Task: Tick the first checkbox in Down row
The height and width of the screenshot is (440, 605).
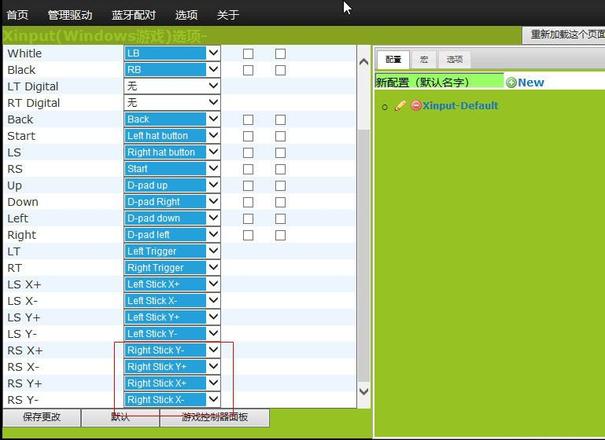Action: pos(248,202)
